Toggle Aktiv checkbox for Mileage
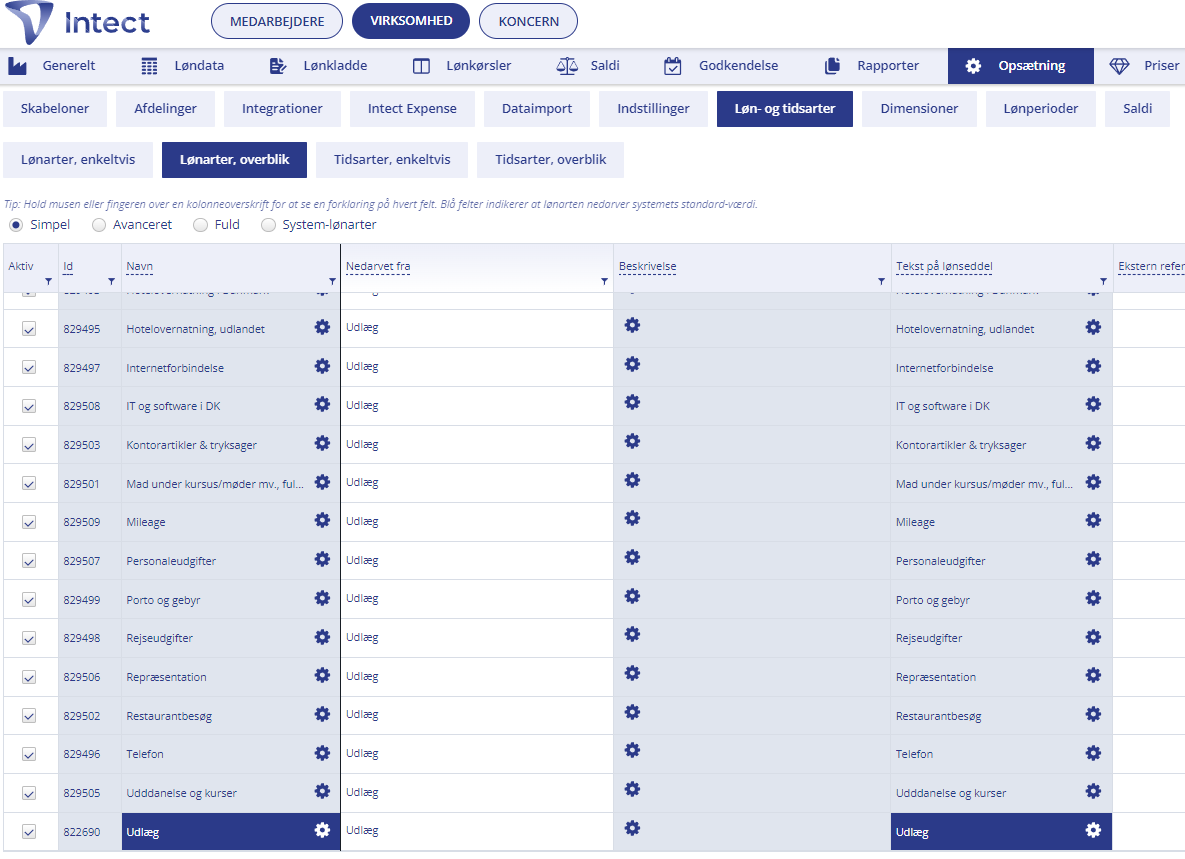 (29, 522)
